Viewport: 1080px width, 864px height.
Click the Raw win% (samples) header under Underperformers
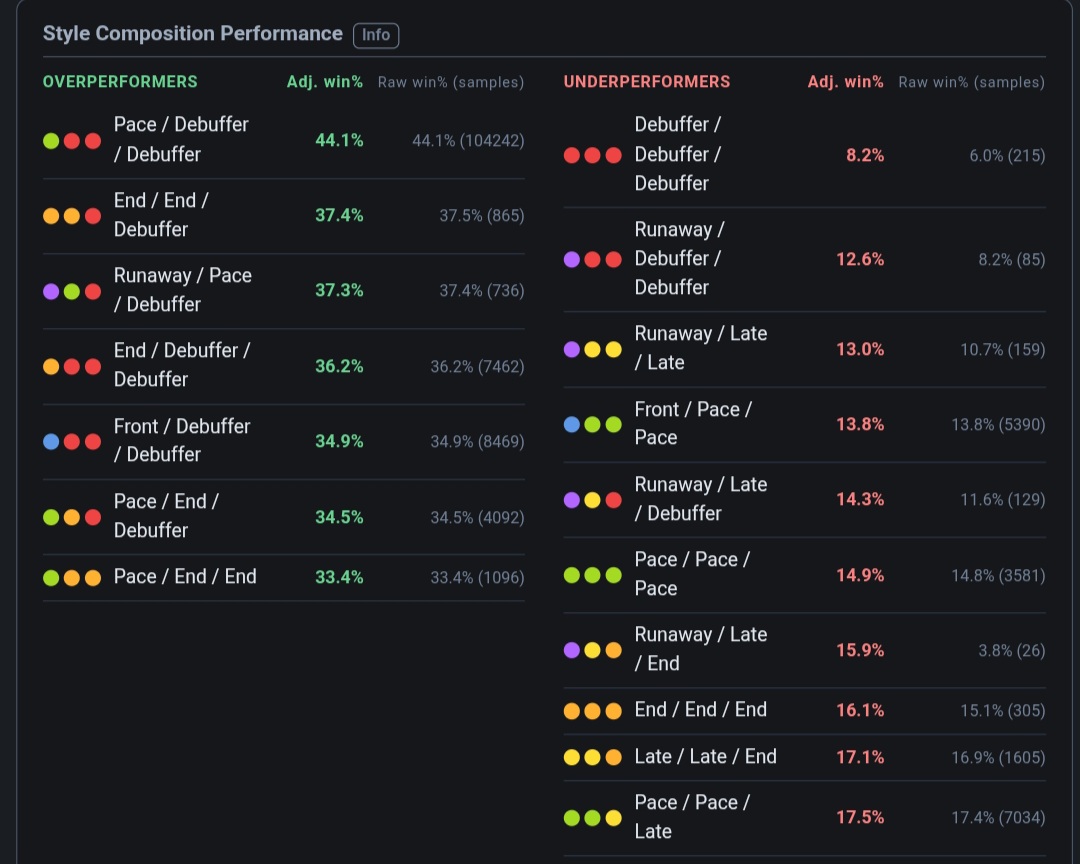(971, 82)
